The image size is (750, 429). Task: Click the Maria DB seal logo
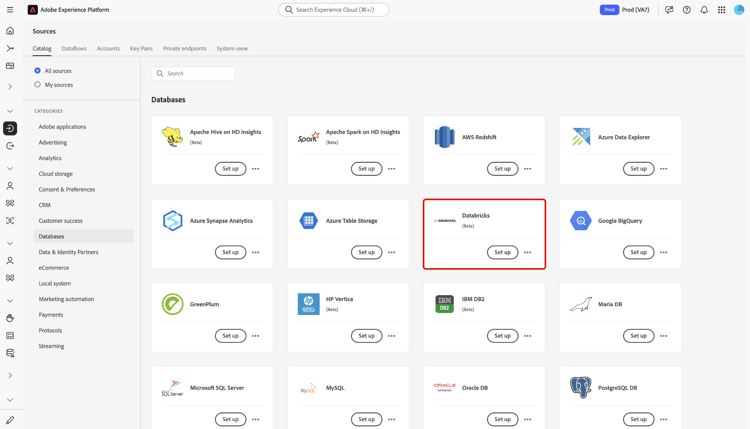[x=581, y=304]
